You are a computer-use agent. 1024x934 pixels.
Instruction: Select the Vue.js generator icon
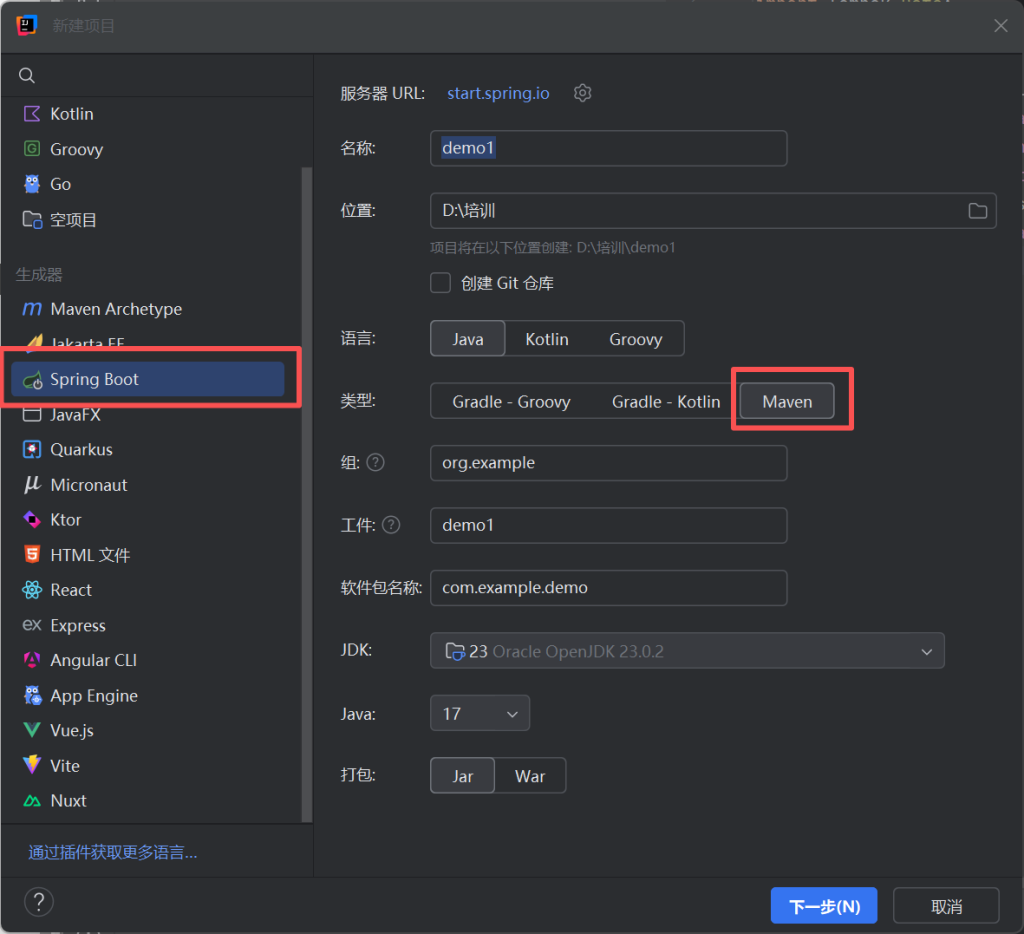[x=32, y=731]
